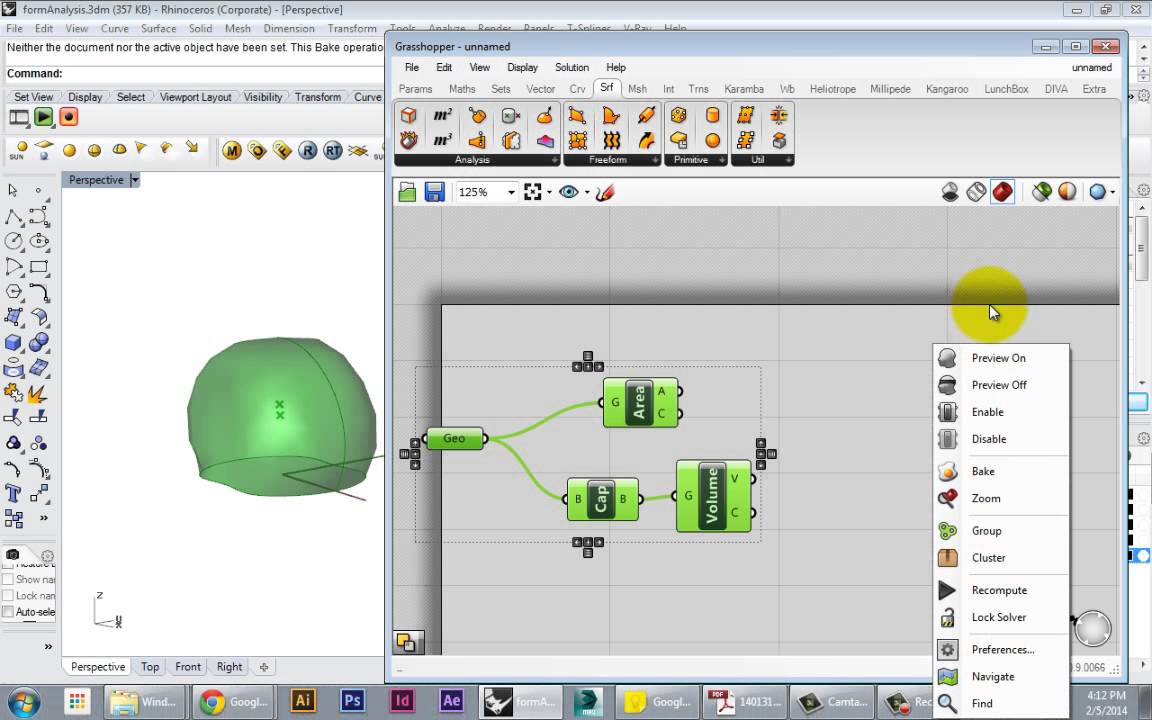Image resolution: width=1152 pixels, height=720 pixels.
Task: Save the Grasshopper document with disk icon
Action: point(434,192)
